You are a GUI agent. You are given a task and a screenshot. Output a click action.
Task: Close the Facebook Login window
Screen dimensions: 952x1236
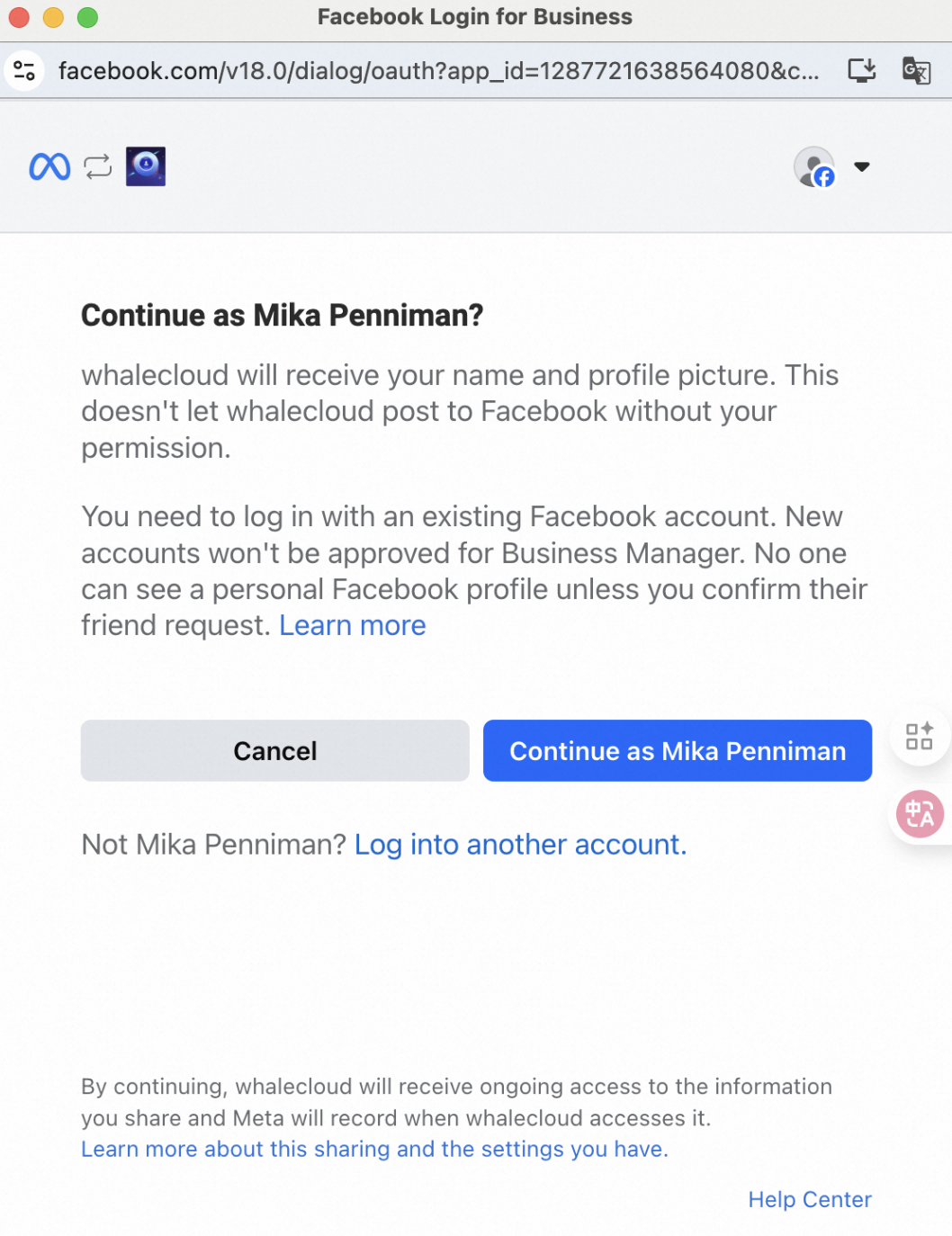[x=19, y=17]
